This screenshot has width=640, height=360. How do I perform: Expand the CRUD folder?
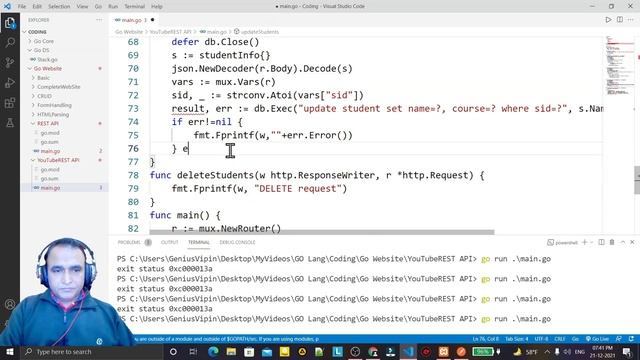(44, 96)
